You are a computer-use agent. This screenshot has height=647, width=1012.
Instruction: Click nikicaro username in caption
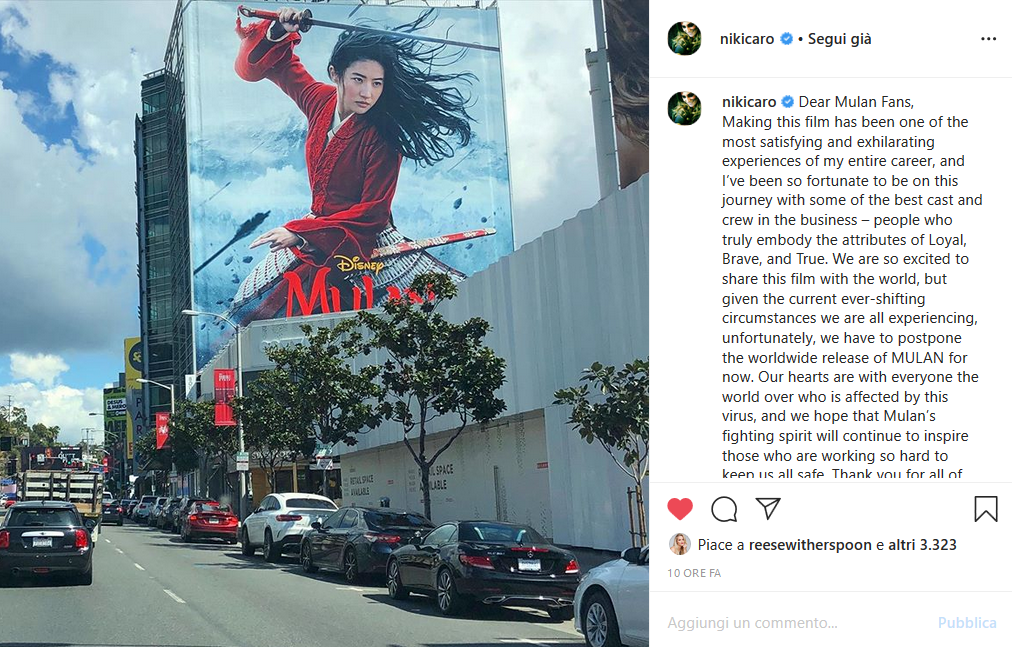[x=749, y=101]
